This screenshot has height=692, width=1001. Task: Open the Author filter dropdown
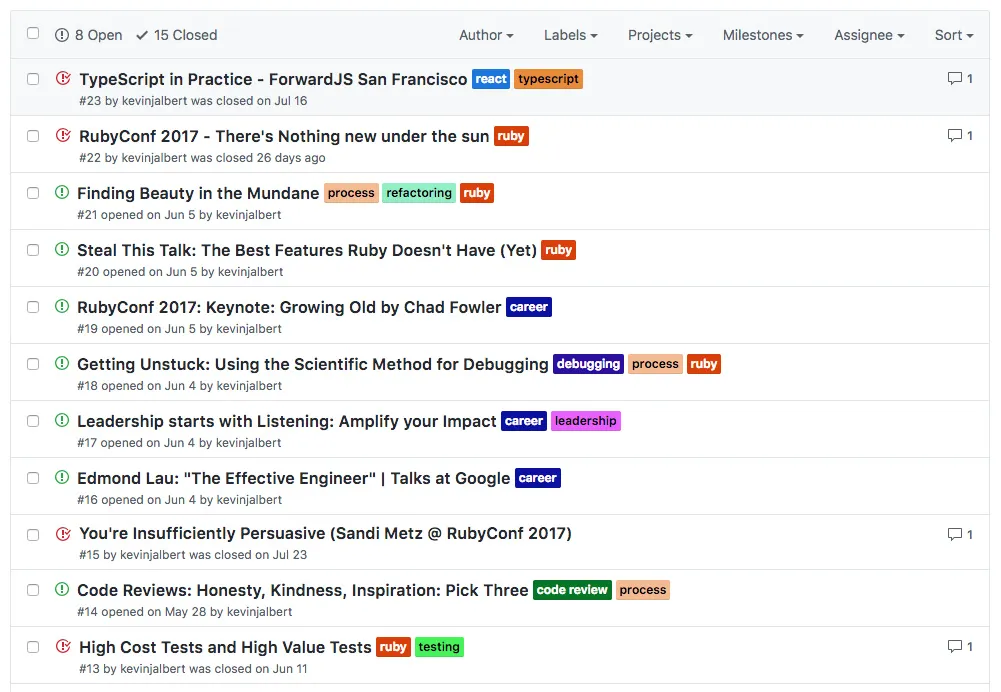point(486,35)
